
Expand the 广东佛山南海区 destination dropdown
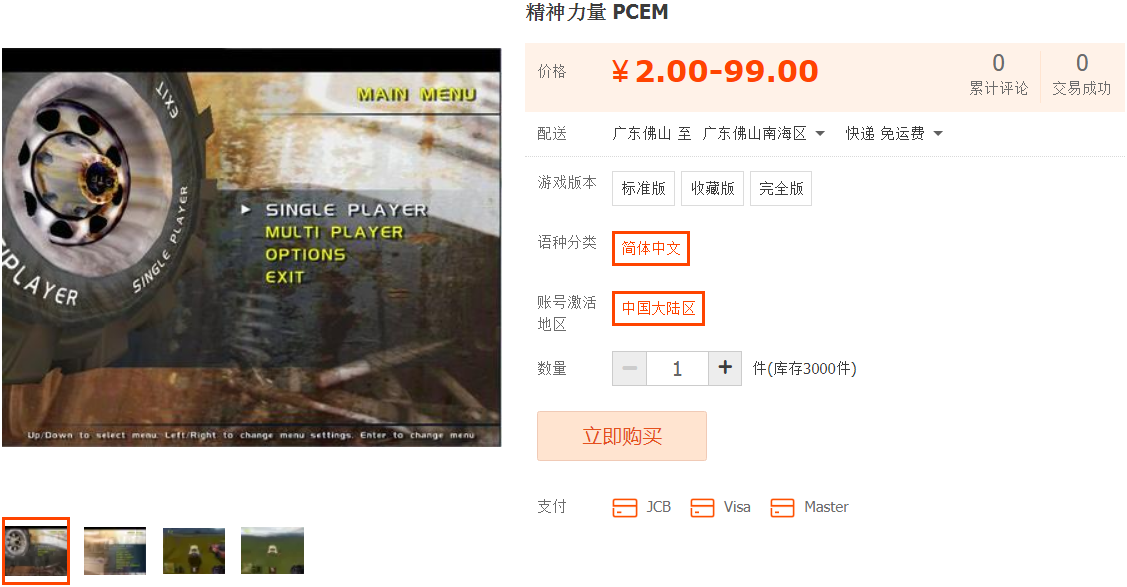point(763,134)
